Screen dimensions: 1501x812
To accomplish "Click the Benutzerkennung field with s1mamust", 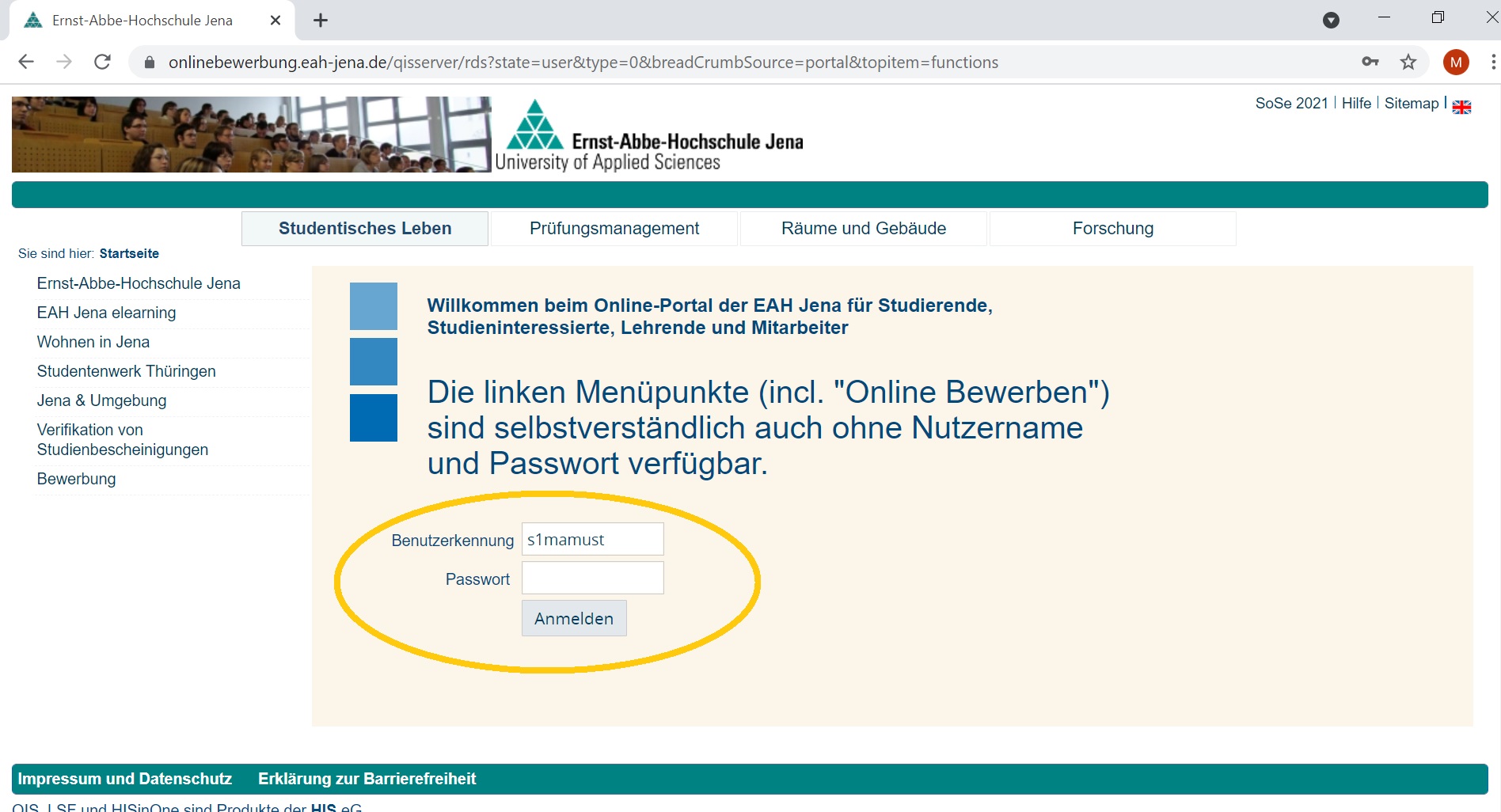I will pos(591,539).
